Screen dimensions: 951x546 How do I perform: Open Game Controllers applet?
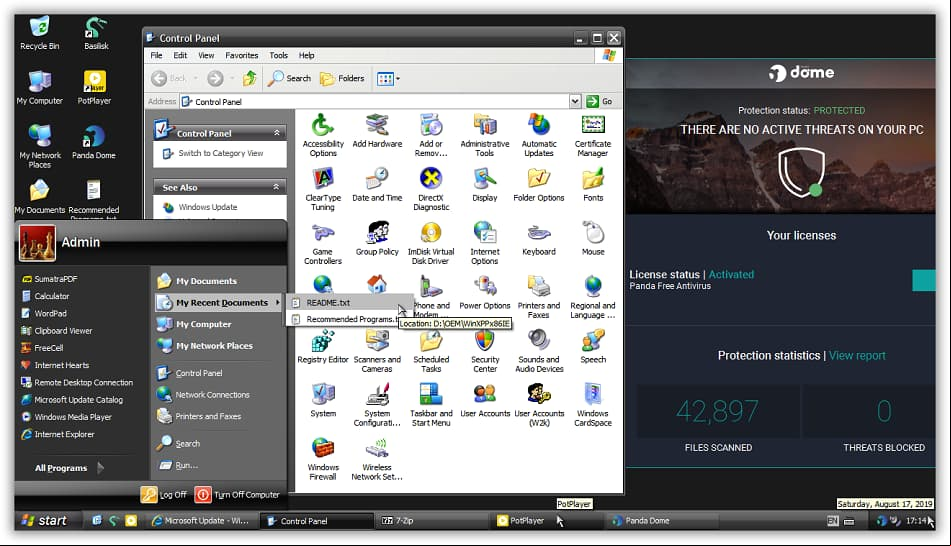pos(323,243)
